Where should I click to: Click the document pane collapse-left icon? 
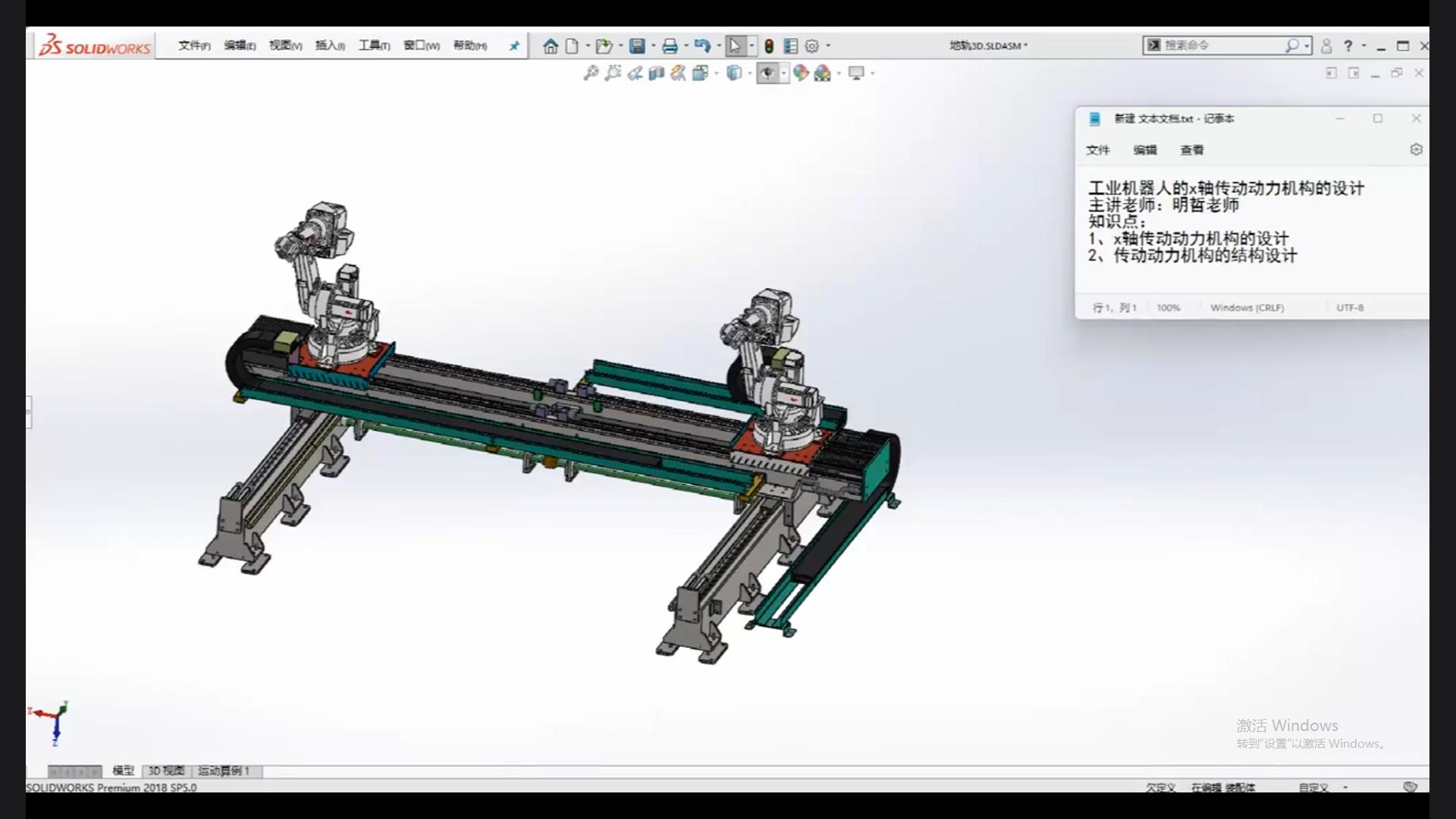click(1331, 73)
